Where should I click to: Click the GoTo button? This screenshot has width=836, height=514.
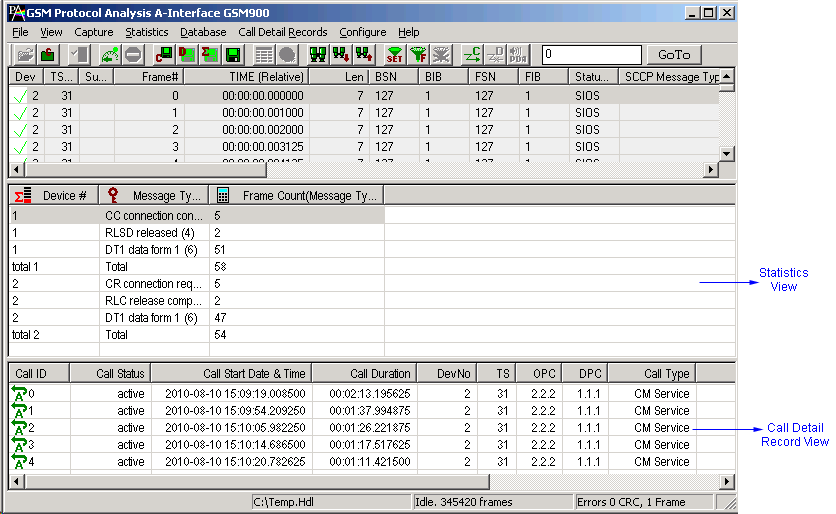(674, 54)
